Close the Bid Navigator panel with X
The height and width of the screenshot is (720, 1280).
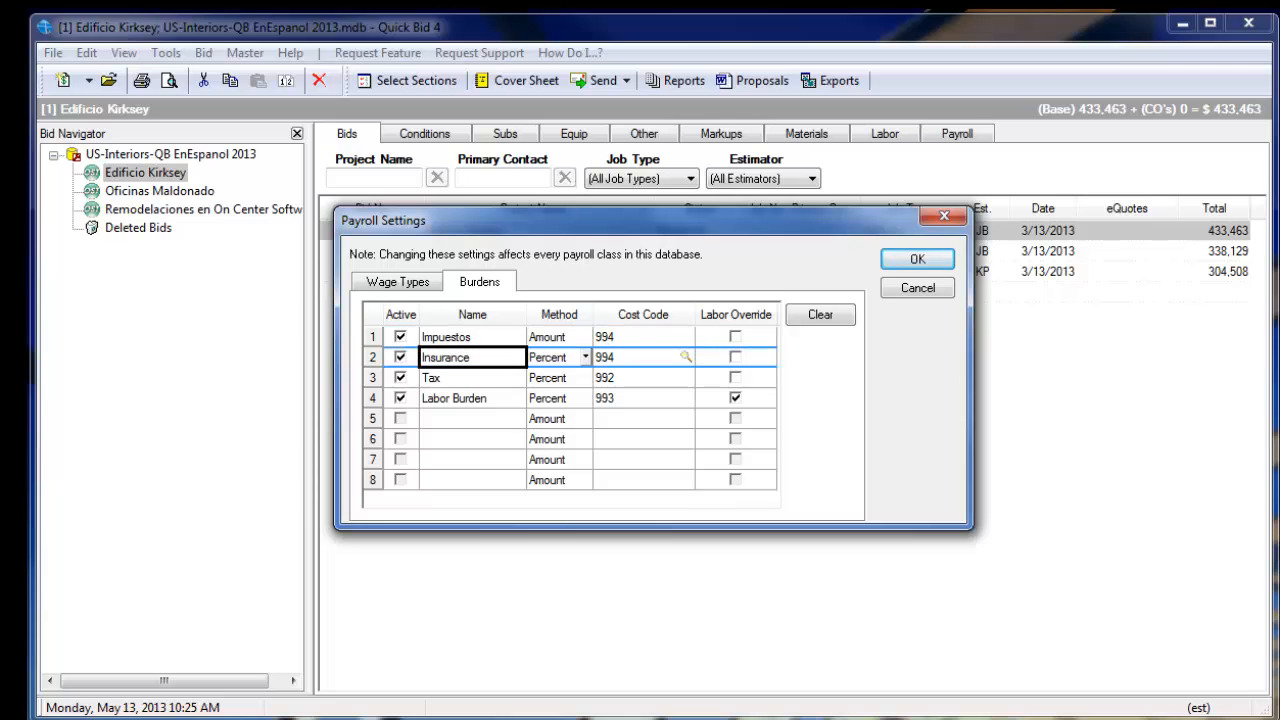(x=296, y=133)
